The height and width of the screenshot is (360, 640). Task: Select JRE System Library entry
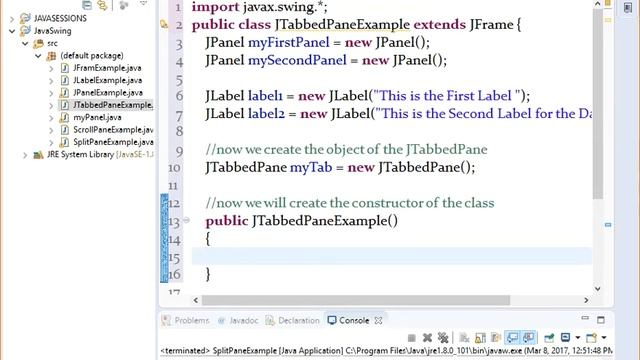[100, 154]
